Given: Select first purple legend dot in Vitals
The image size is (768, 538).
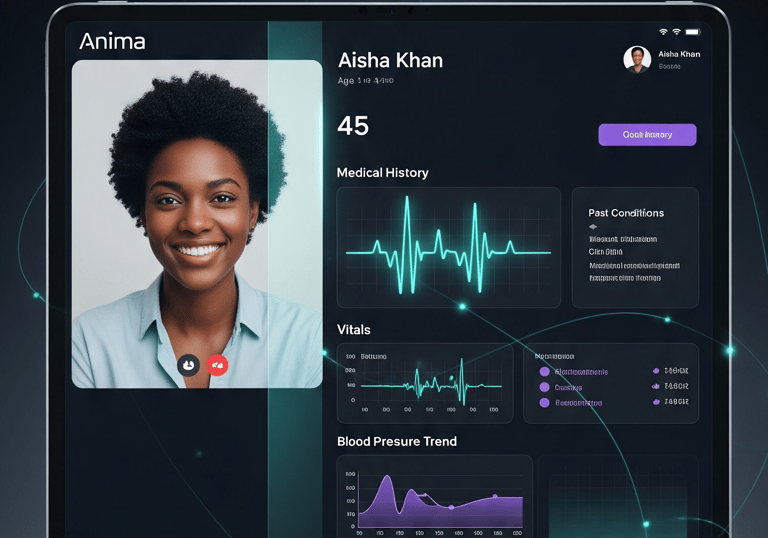Looking at the screenshot, I should click(544, 371).
